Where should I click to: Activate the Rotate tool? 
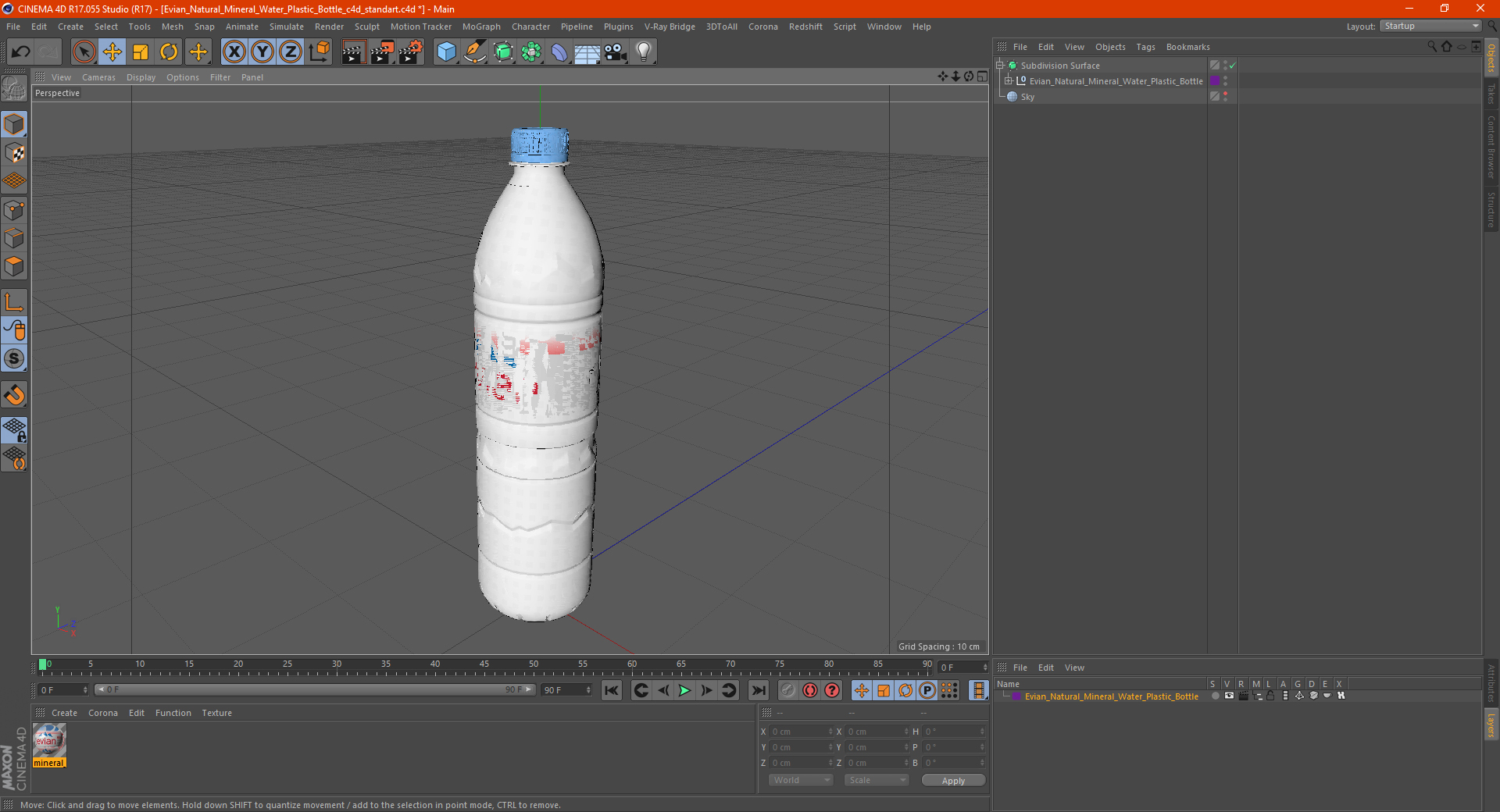(x=169, y=52)
